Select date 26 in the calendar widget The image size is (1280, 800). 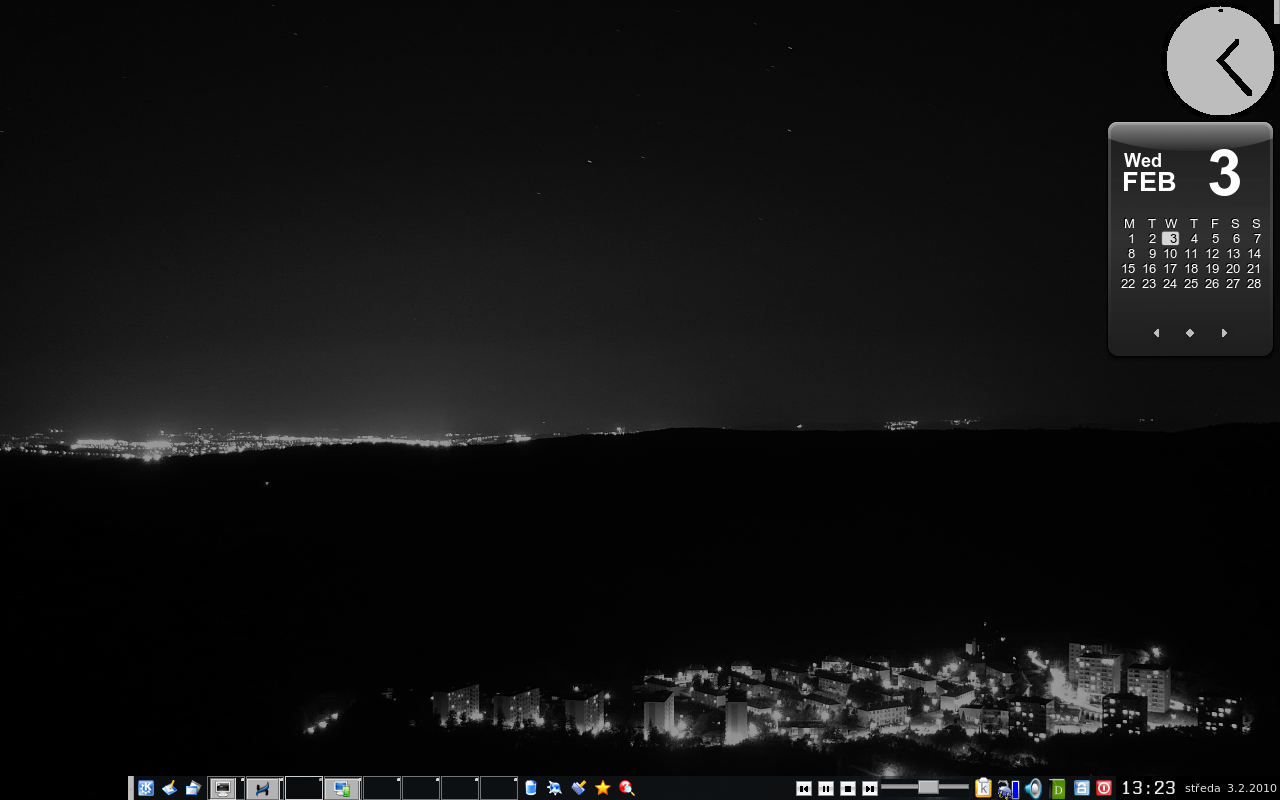point(1212,284)
